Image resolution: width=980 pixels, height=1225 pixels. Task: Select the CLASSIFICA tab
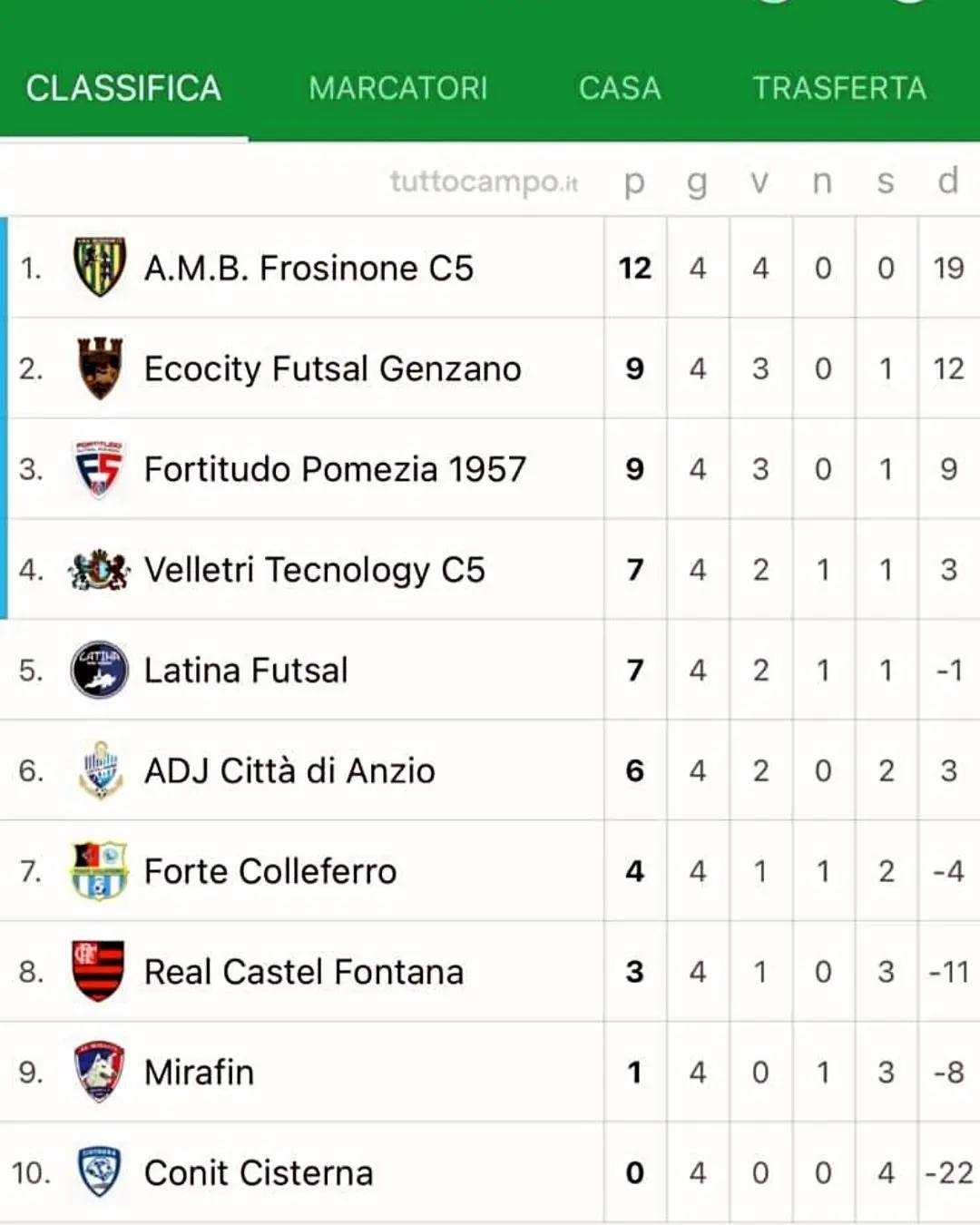[123, 88]
